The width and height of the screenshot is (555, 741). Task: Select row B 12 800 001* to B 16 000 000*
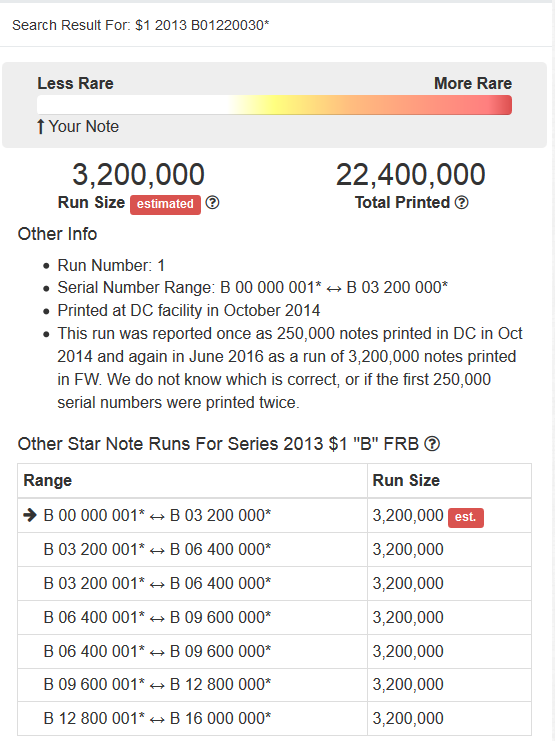click(x=274, y=719)
